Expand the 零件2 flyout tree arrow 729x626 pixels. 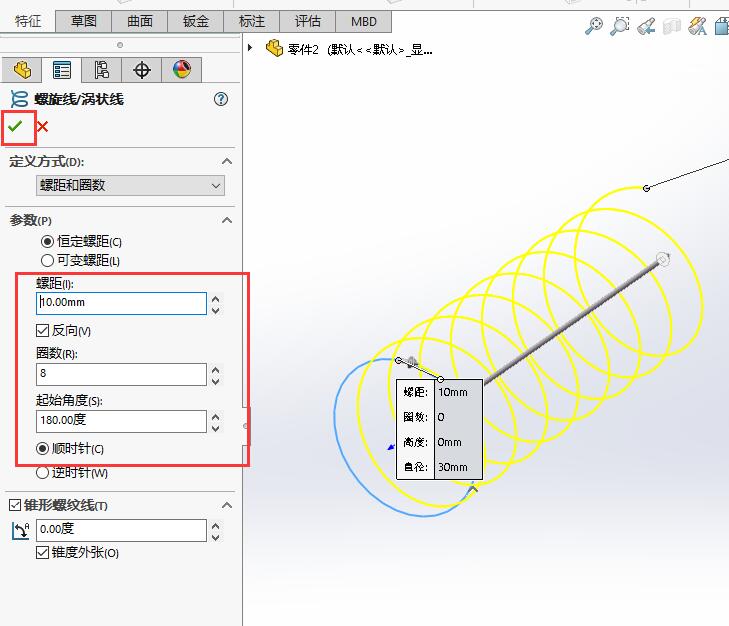(250, 47)
